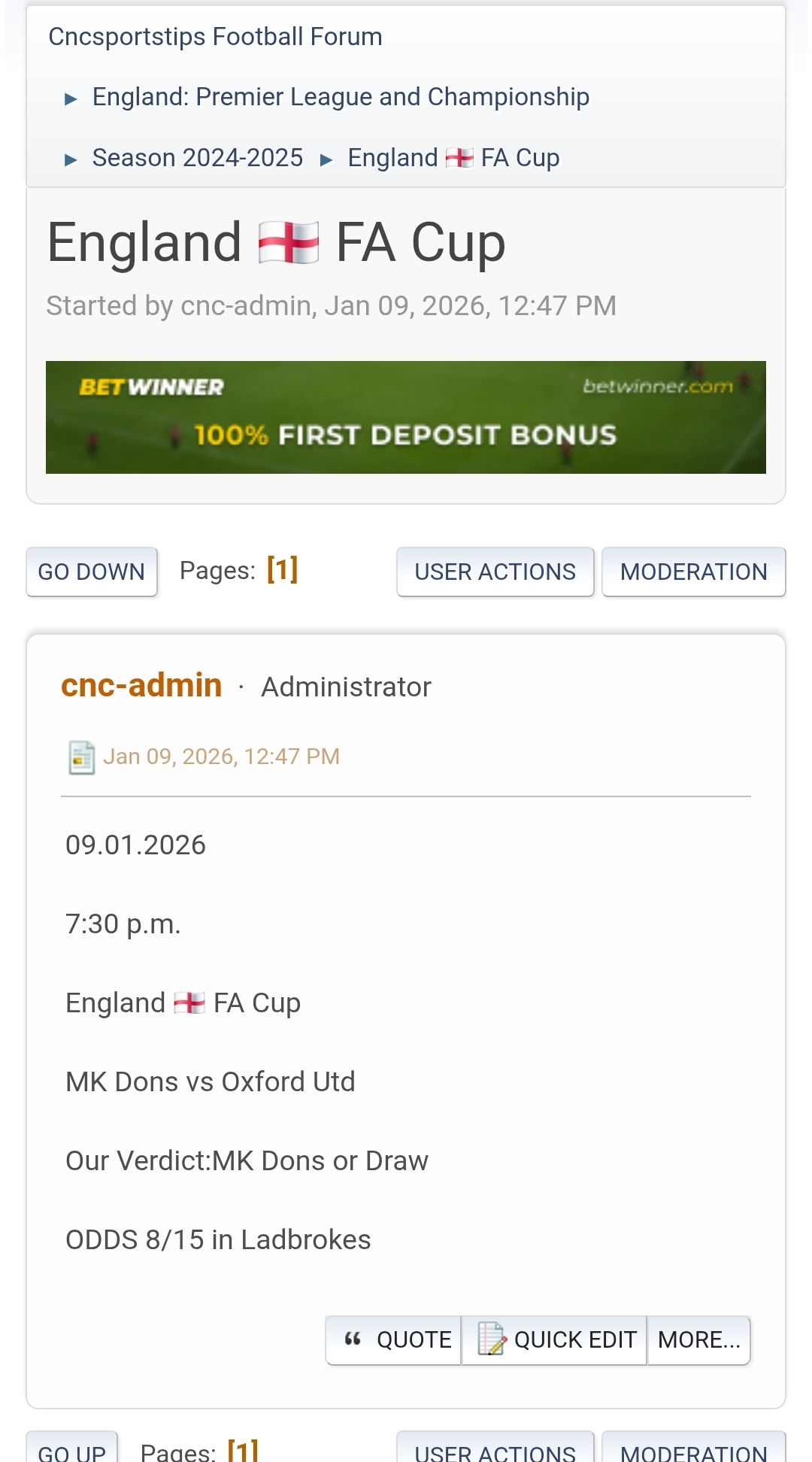Open the BetWinner deposit bonus banner
This screenshot has height=1462, width=812.
406,417
